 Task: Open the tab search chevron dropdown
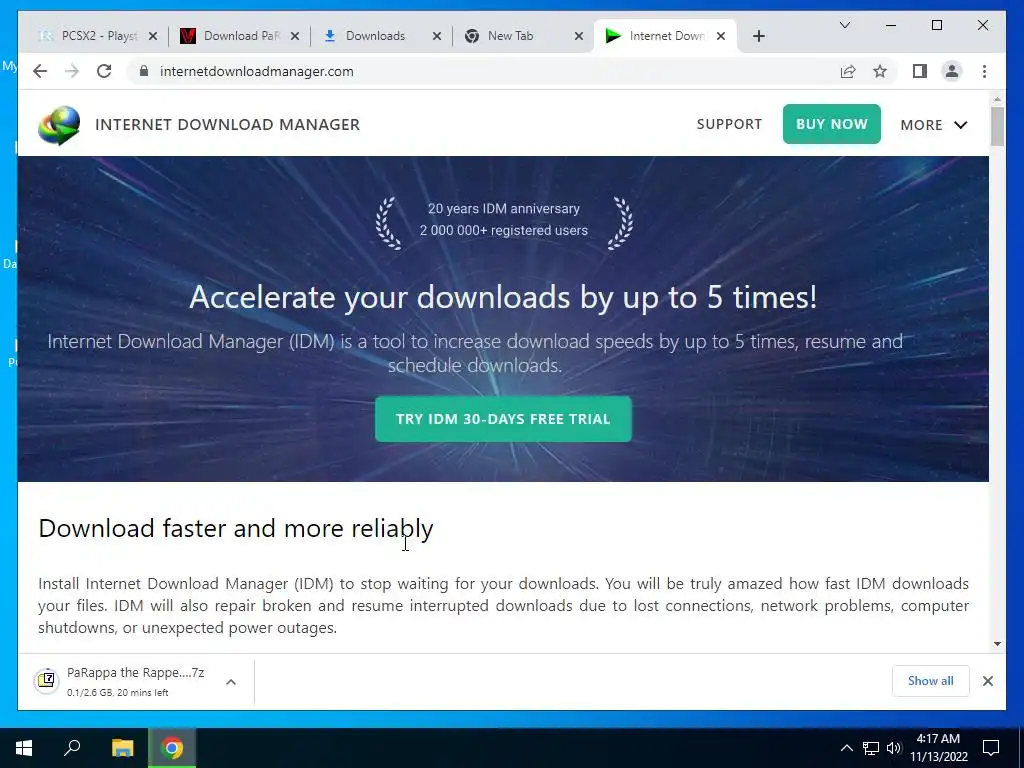844,25
